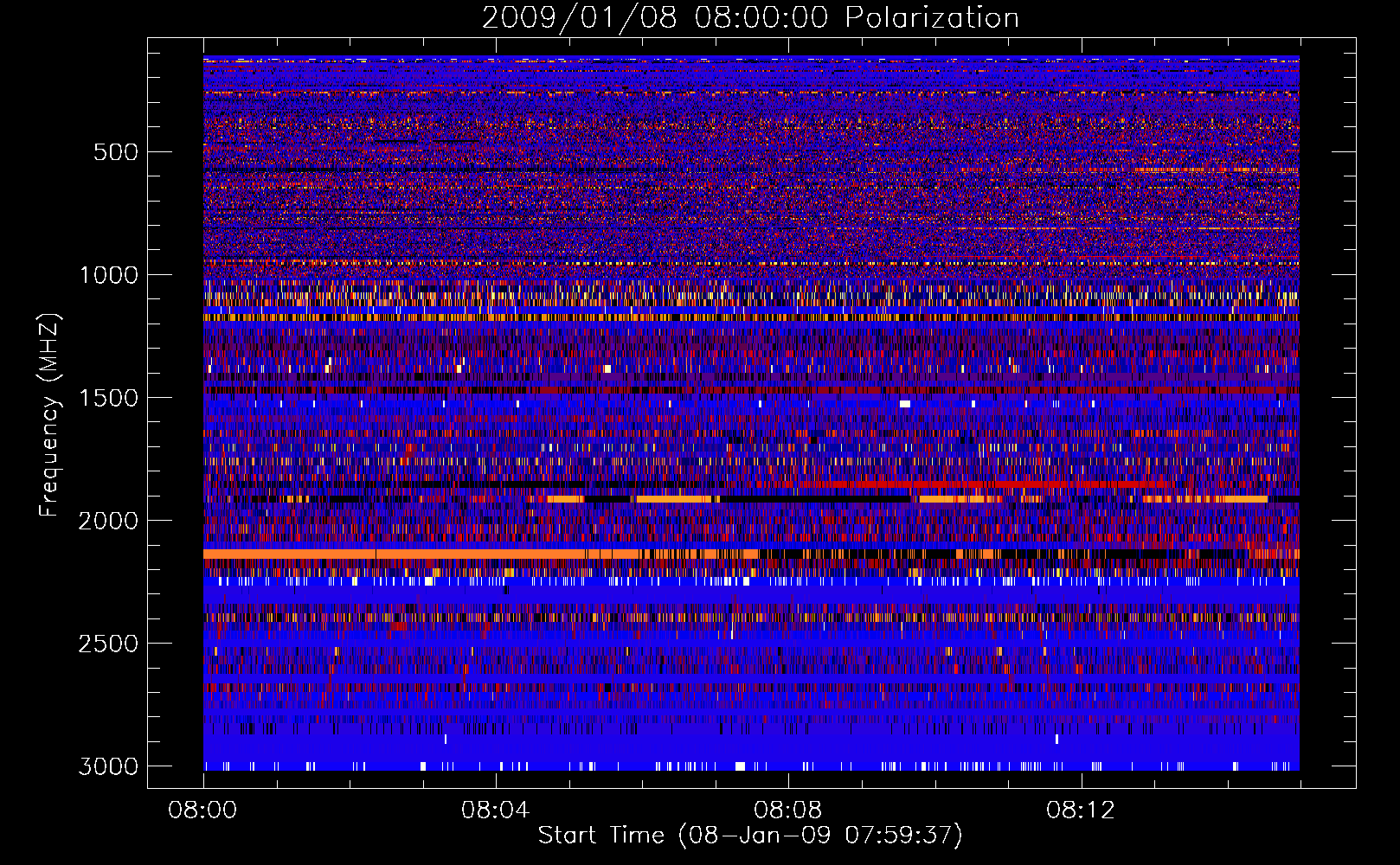Screen dimensions: 1400x865
Task: Click the long orange band near 2100 MHz
Action: 480,554
